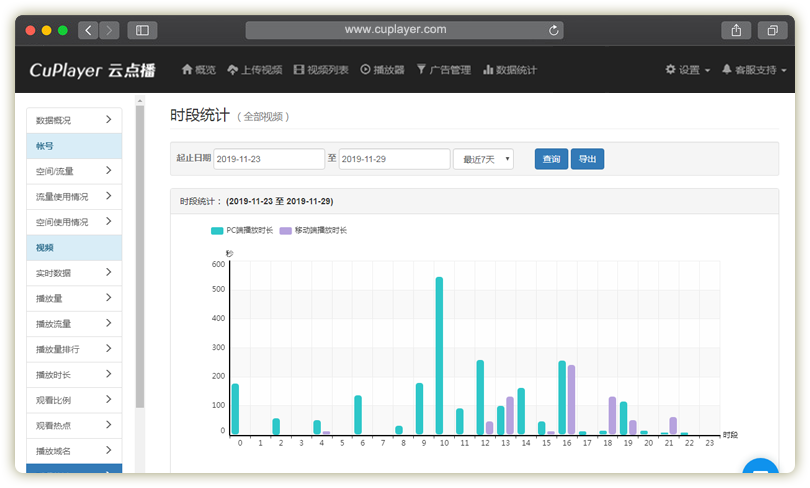
Task: Open the 广告管理 nav item
Action: [x=443, y=70]
